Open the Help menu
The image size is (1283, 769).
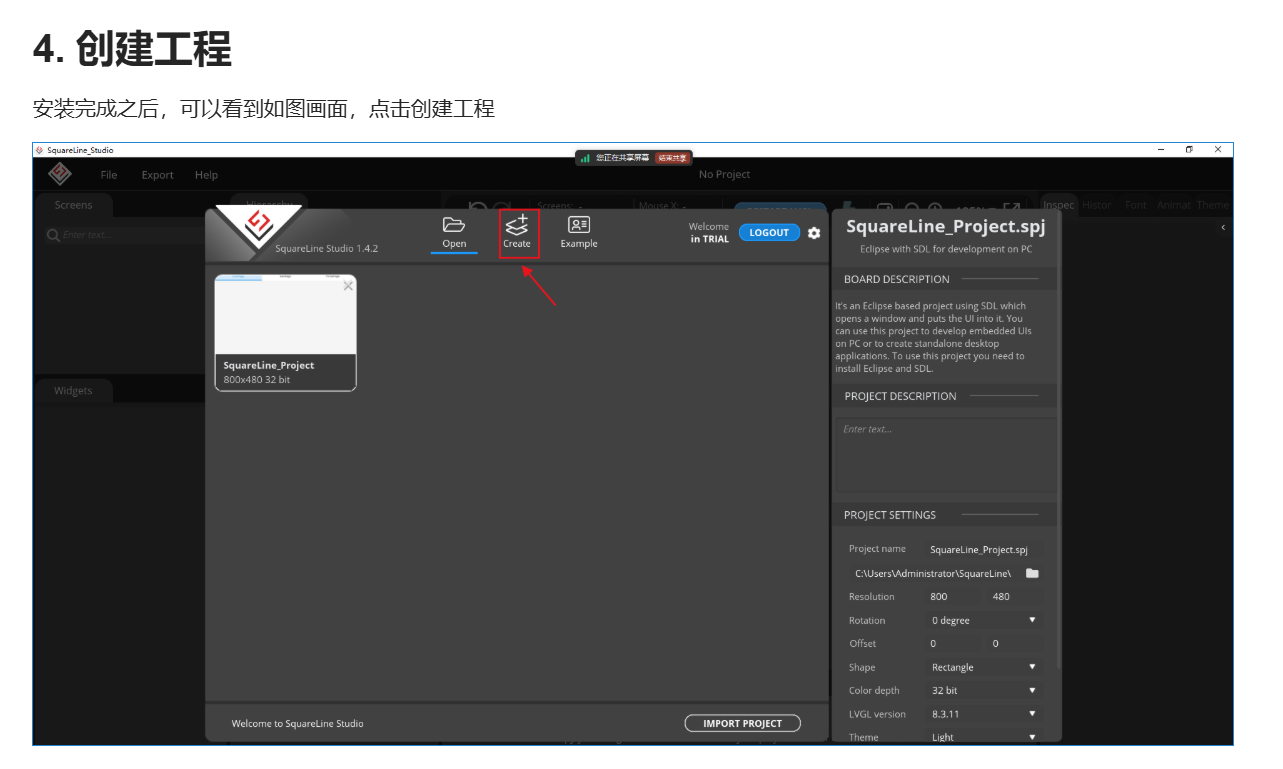[206, 175]
